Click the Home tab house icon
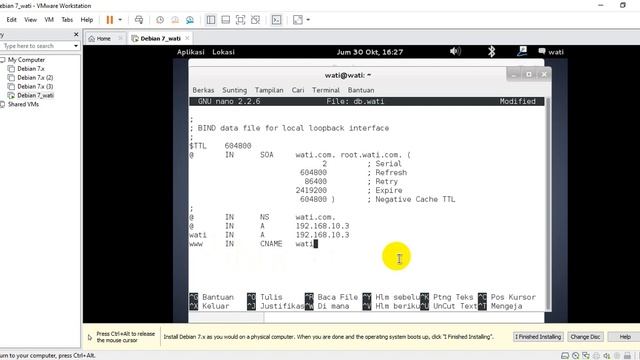The height and width of the screenshot is (360, 640). point(91,38)
